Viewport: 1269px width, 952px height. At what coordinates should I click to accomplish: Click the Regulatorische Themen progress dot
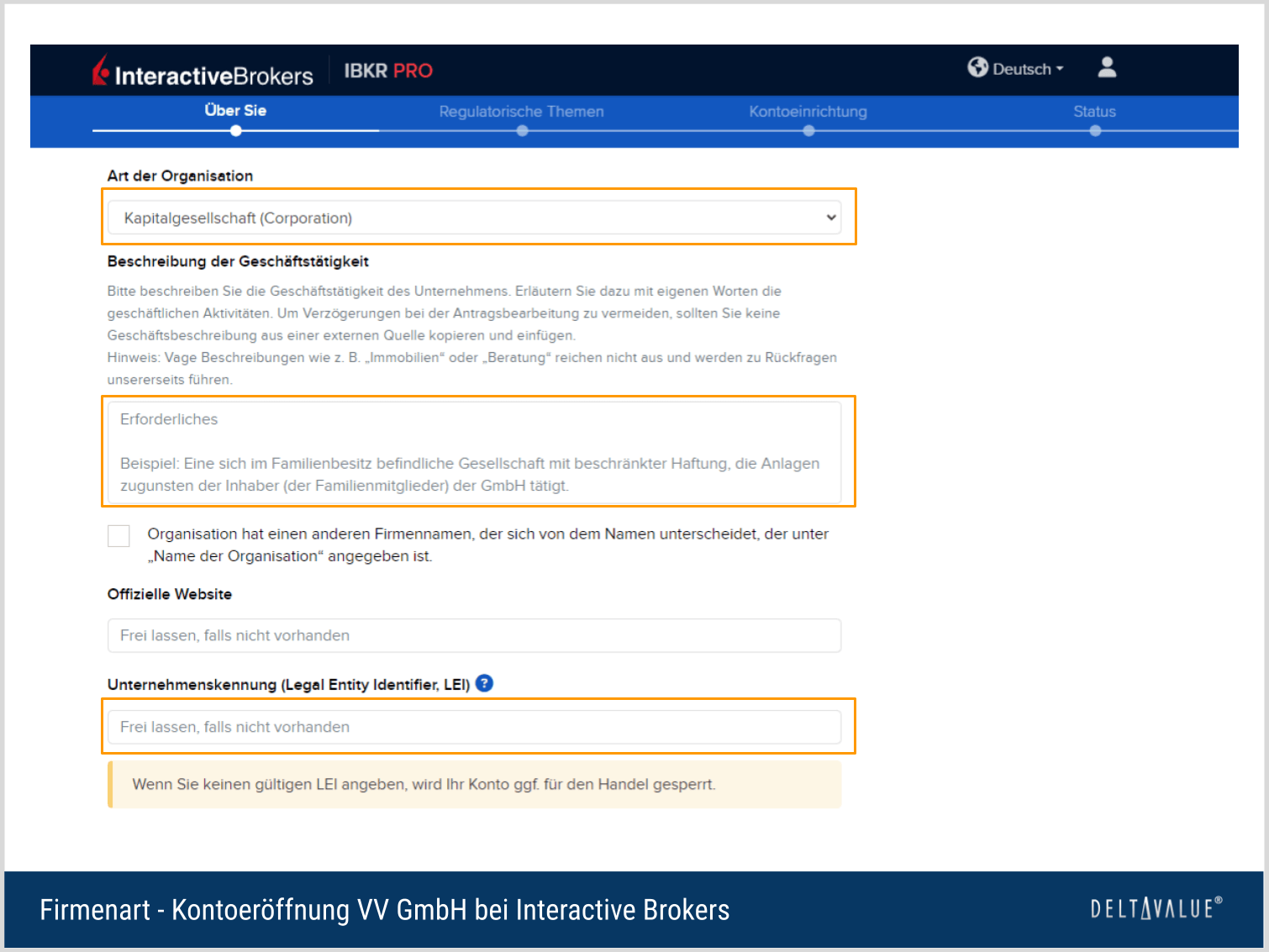(x=522, y=131)
